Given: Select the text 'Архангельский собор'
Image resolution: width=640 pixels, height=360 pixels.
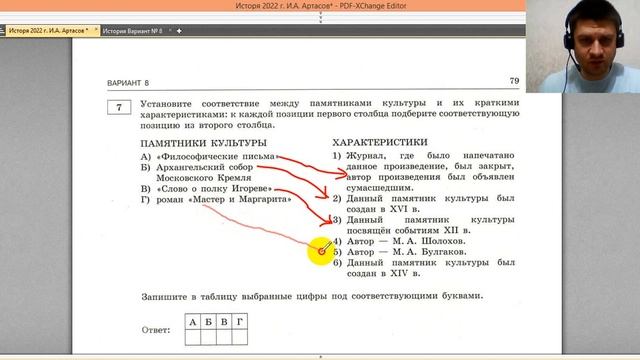Looking at the screenshot, I should click(204, 167).
